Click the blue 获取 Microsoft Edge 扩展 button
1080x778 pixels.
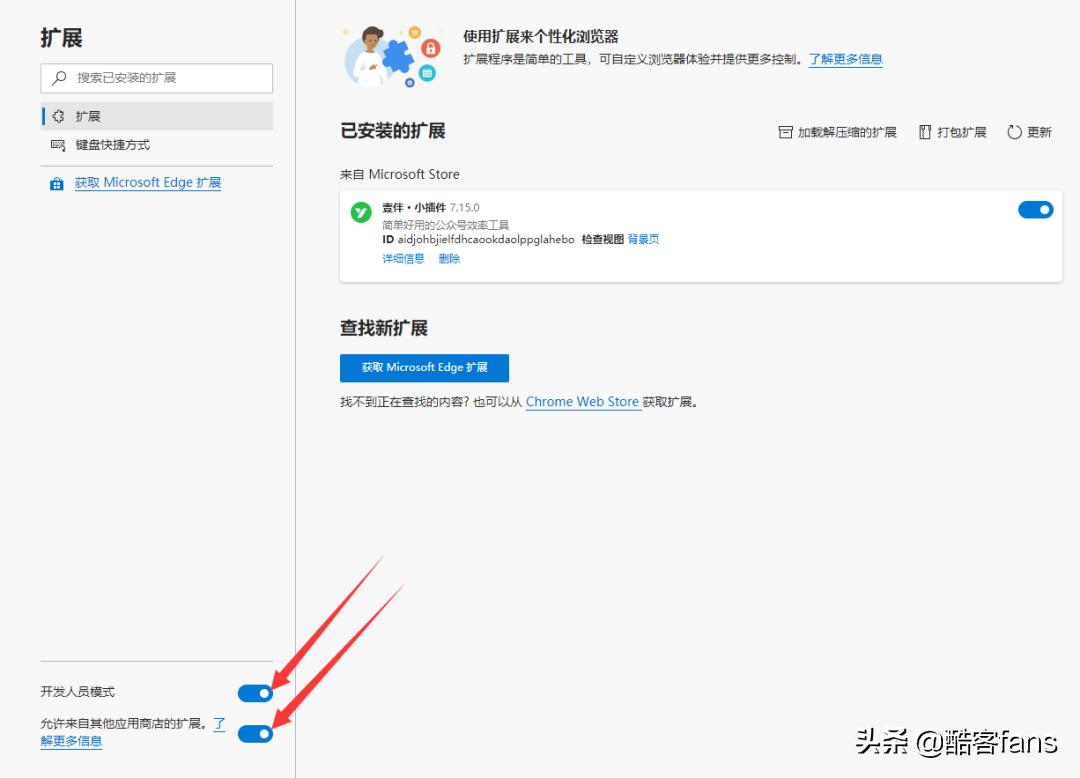tap(424, 368)
